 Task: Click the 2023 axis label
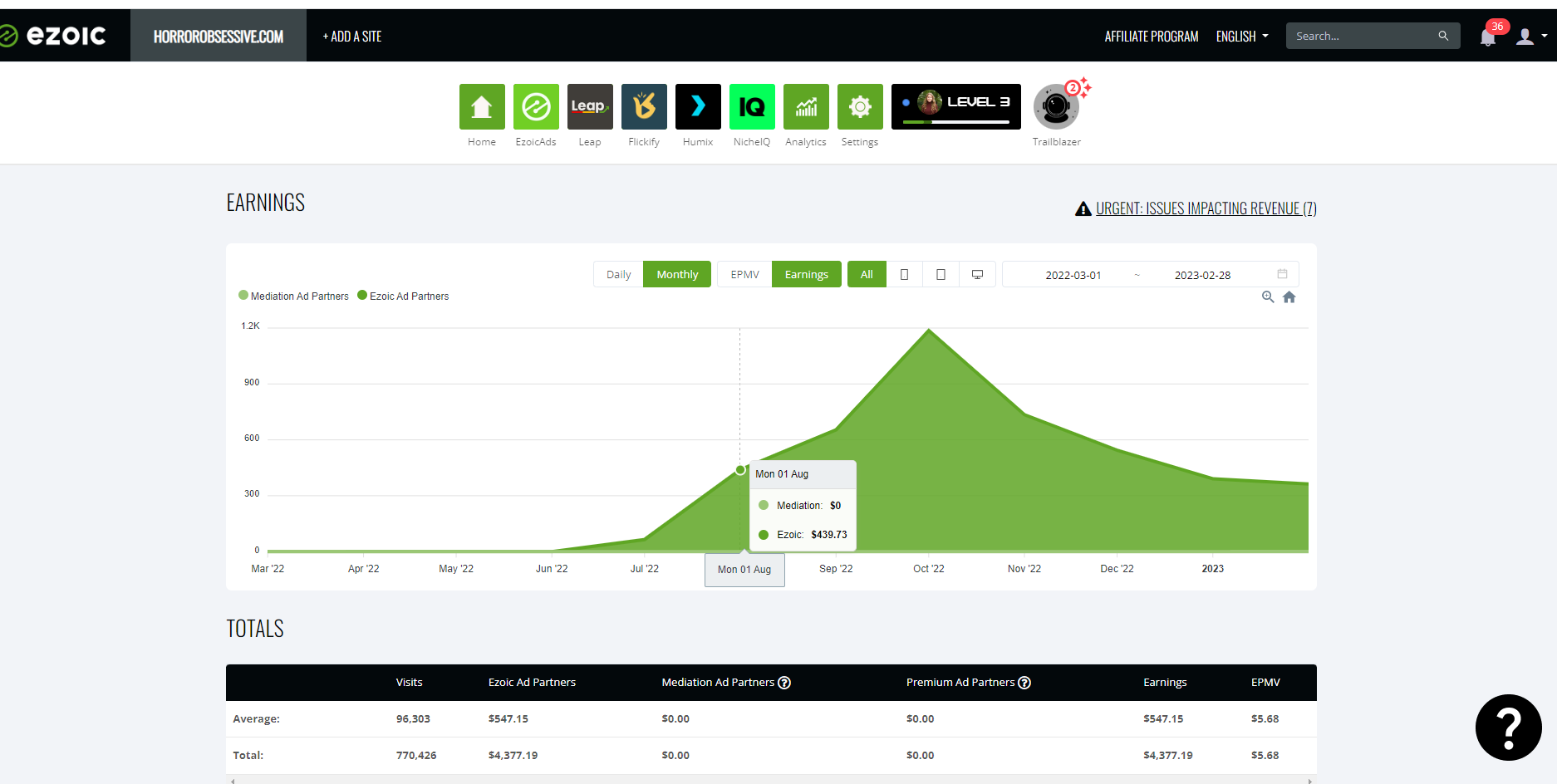1212,569
